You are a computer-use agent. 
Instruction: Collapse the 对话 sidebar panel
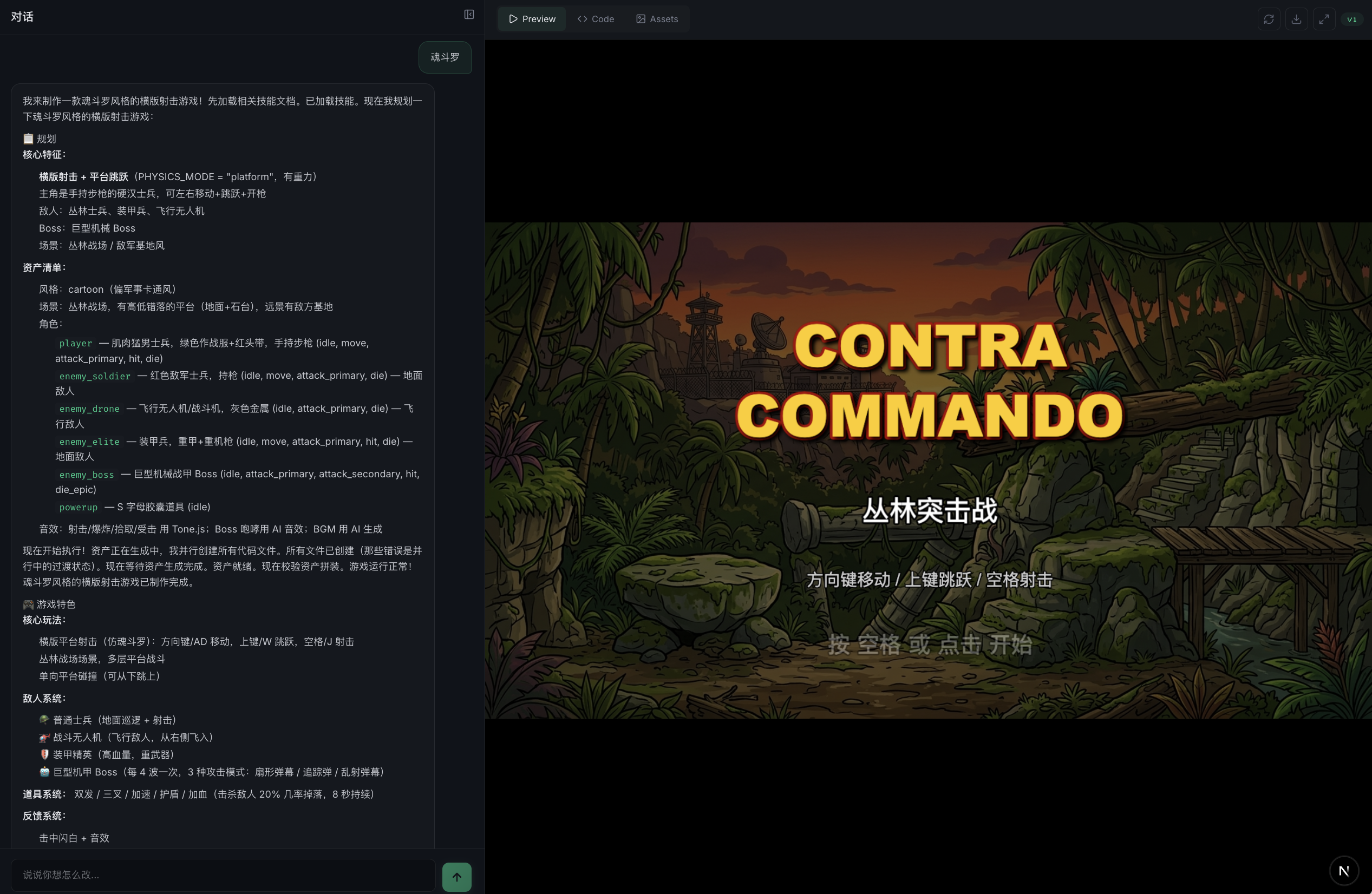click(468, 15)
